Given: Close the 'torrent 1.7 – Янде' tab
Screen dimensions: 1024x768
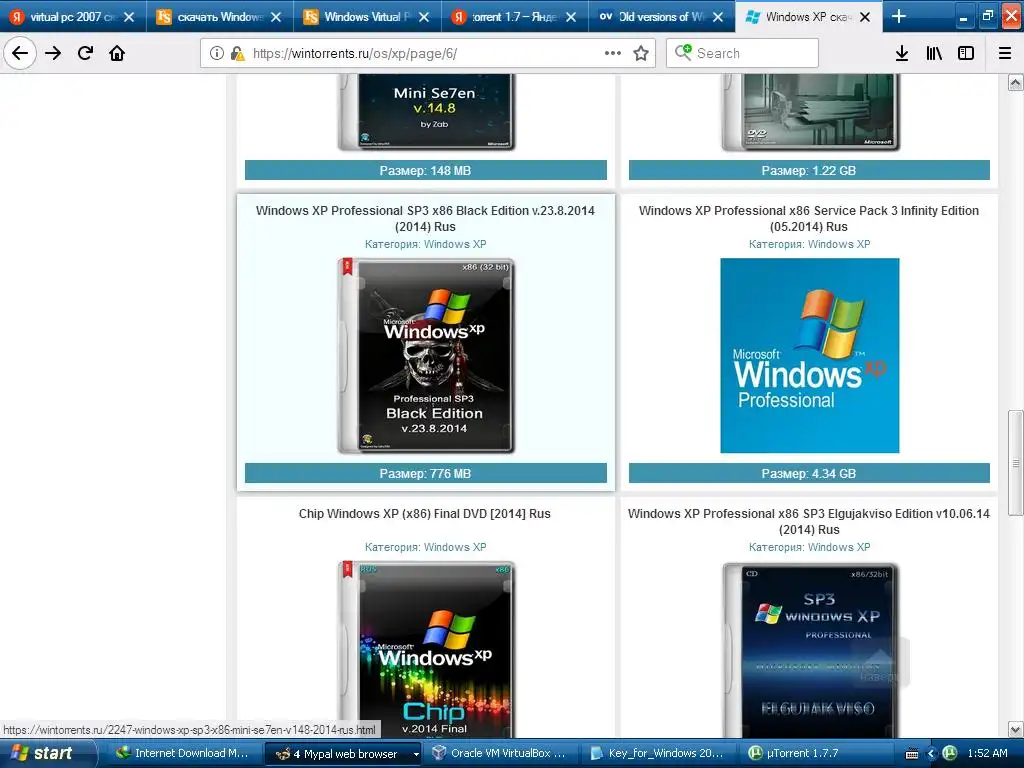Looking at the screenshot, I should tap(571, 17).
